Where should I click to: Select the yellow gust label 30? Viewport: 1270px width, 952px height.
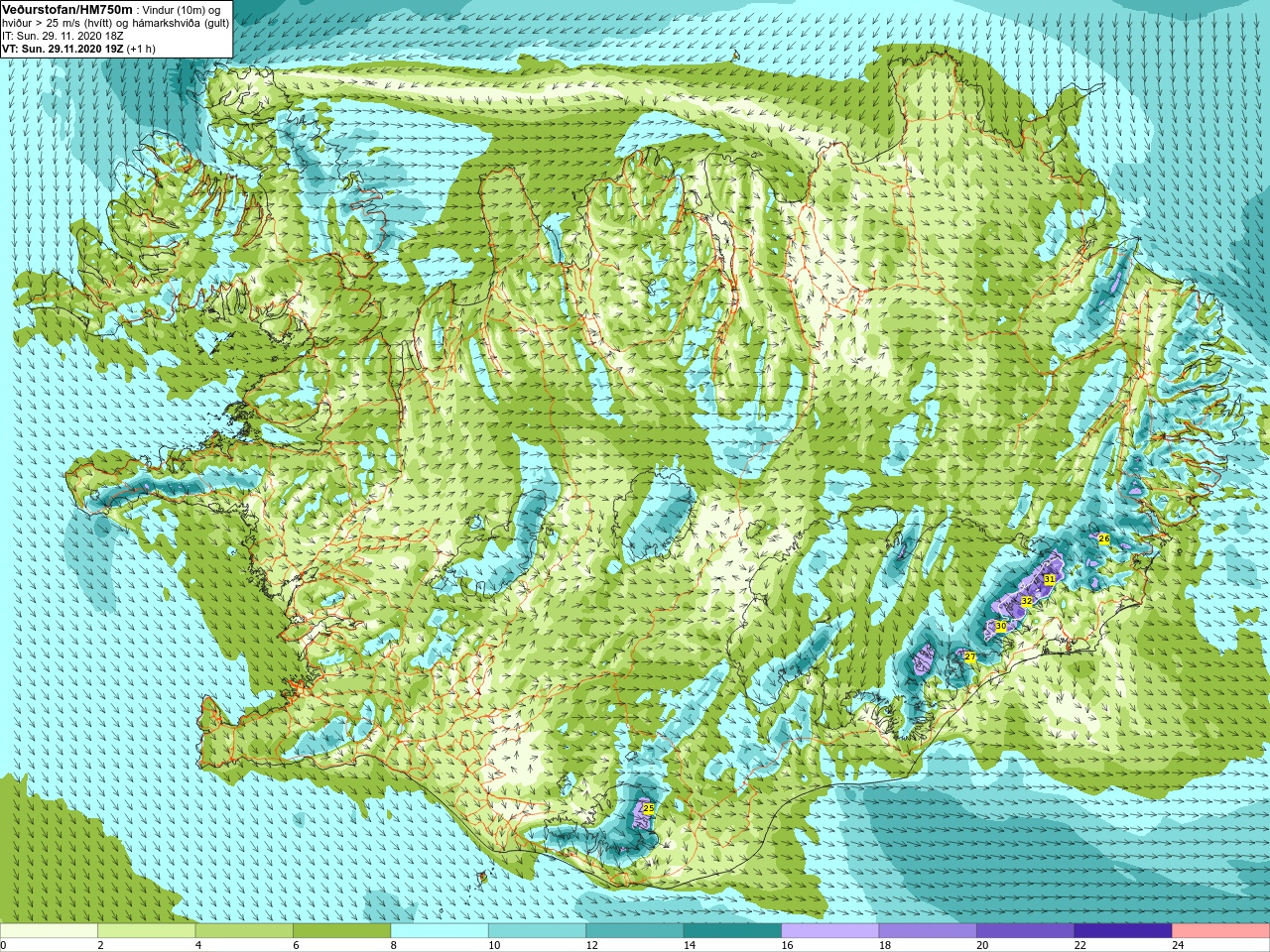[x=1001, y=627]
